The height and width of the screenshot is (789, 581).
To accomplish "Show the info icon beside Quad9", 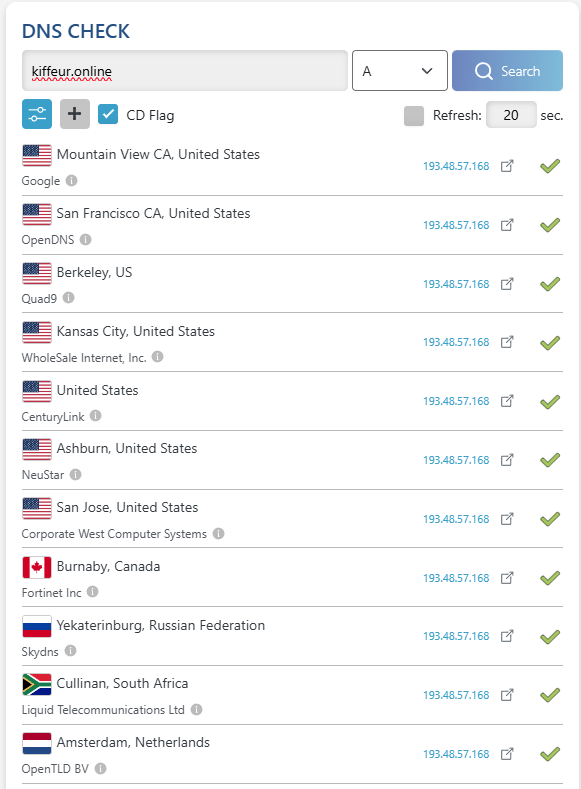I will point(69,298).
